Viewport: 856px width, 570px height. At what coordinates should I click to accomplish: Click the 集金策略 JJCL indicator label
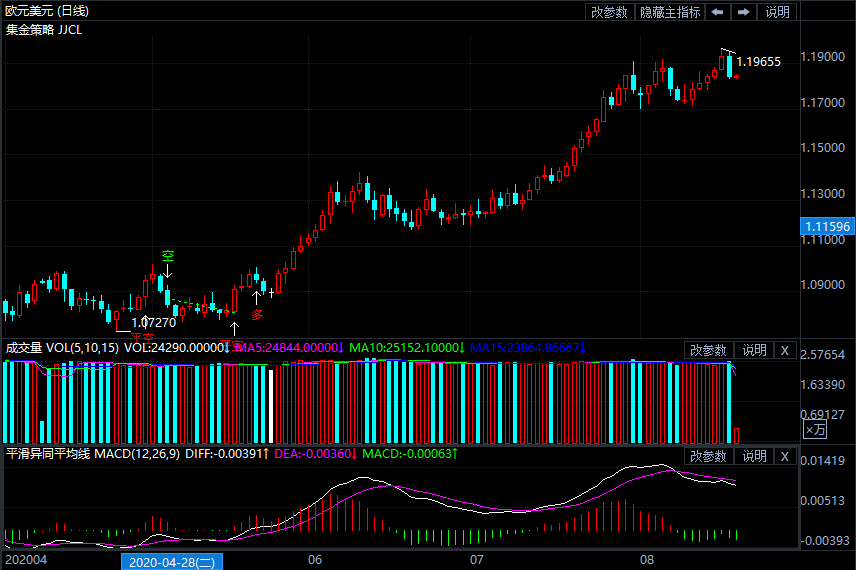[44, 30]
